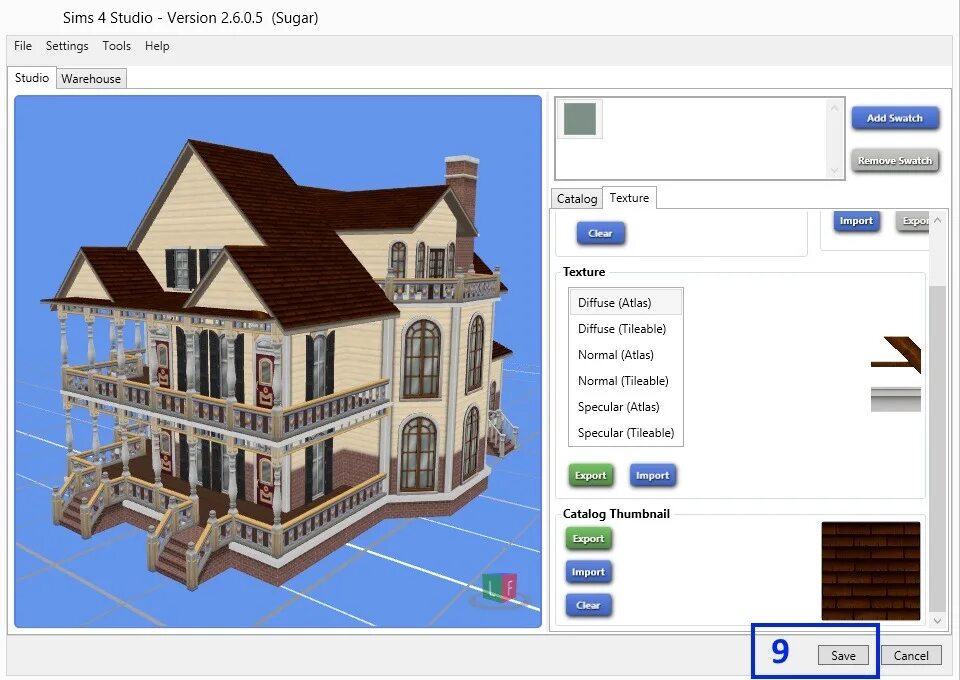Switch to the Studio tab
The image size is (960, 680).
(32, 78)
